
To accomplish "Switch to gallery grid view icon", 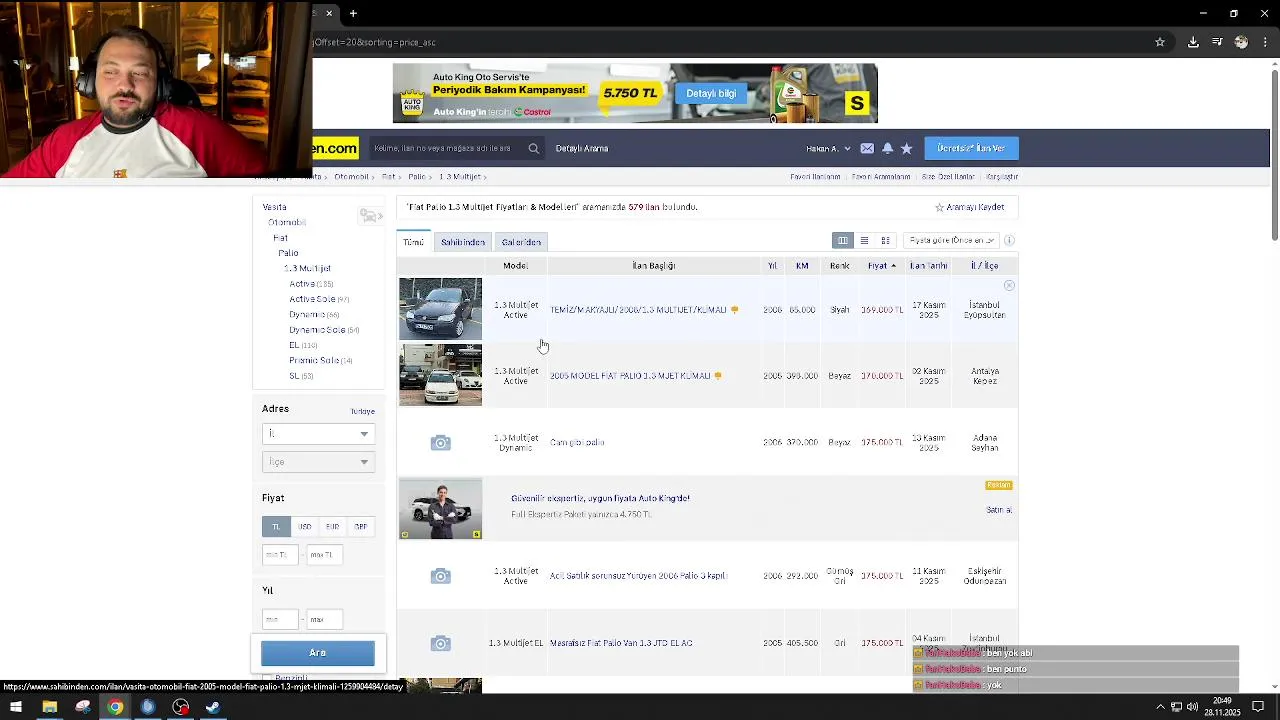I will (885, 241).
